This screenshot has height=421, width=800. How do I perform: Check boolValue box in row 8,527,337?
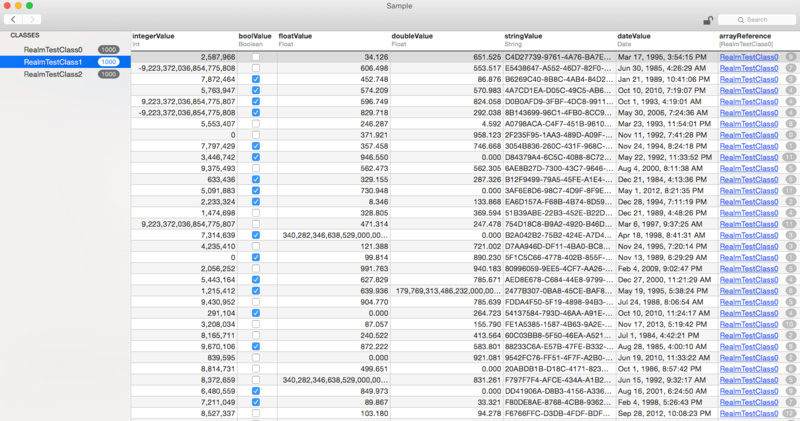256,413
